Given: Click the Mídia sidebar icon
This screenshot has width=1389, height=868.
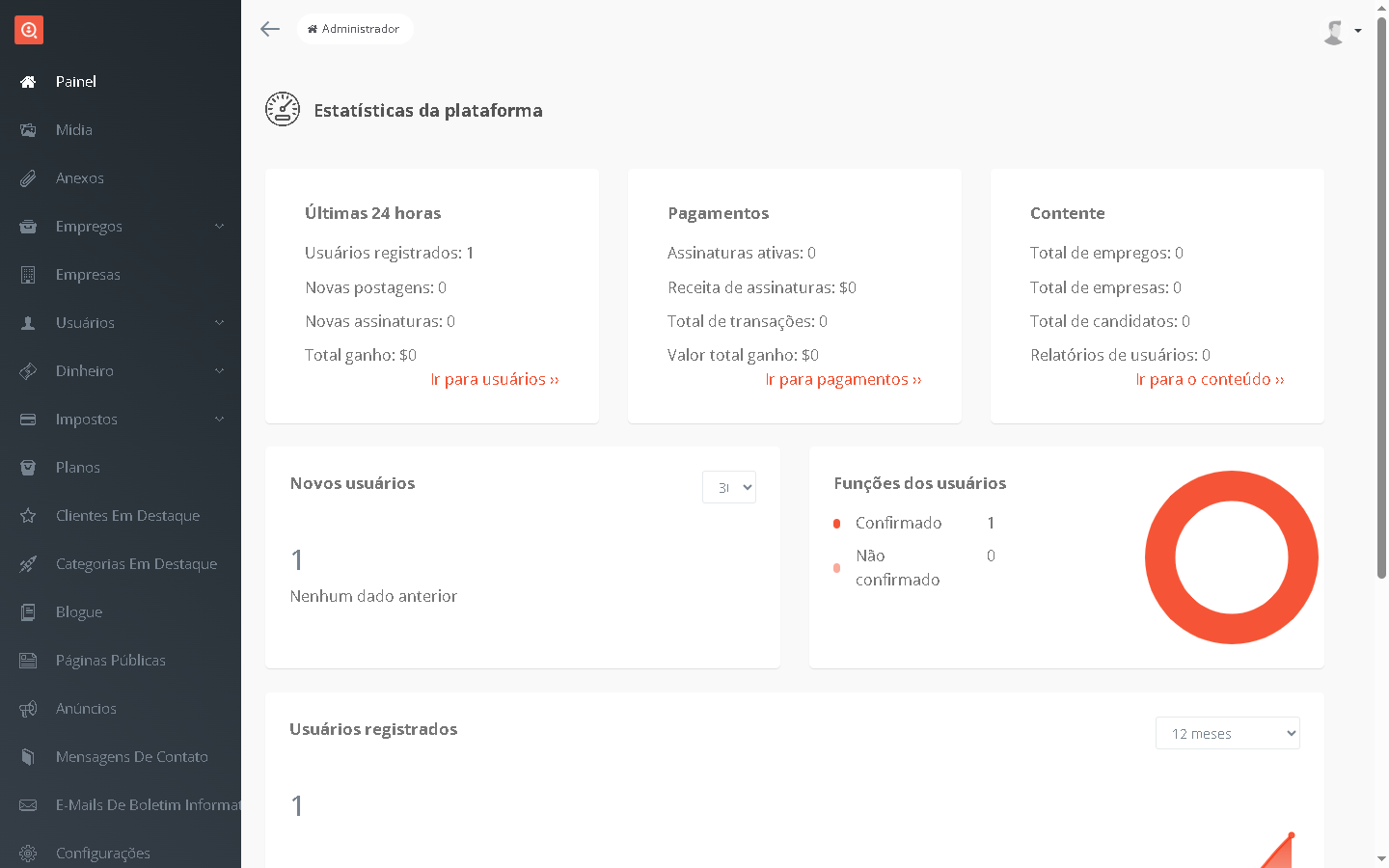Looking at the screenshot, I should point(28,130).
